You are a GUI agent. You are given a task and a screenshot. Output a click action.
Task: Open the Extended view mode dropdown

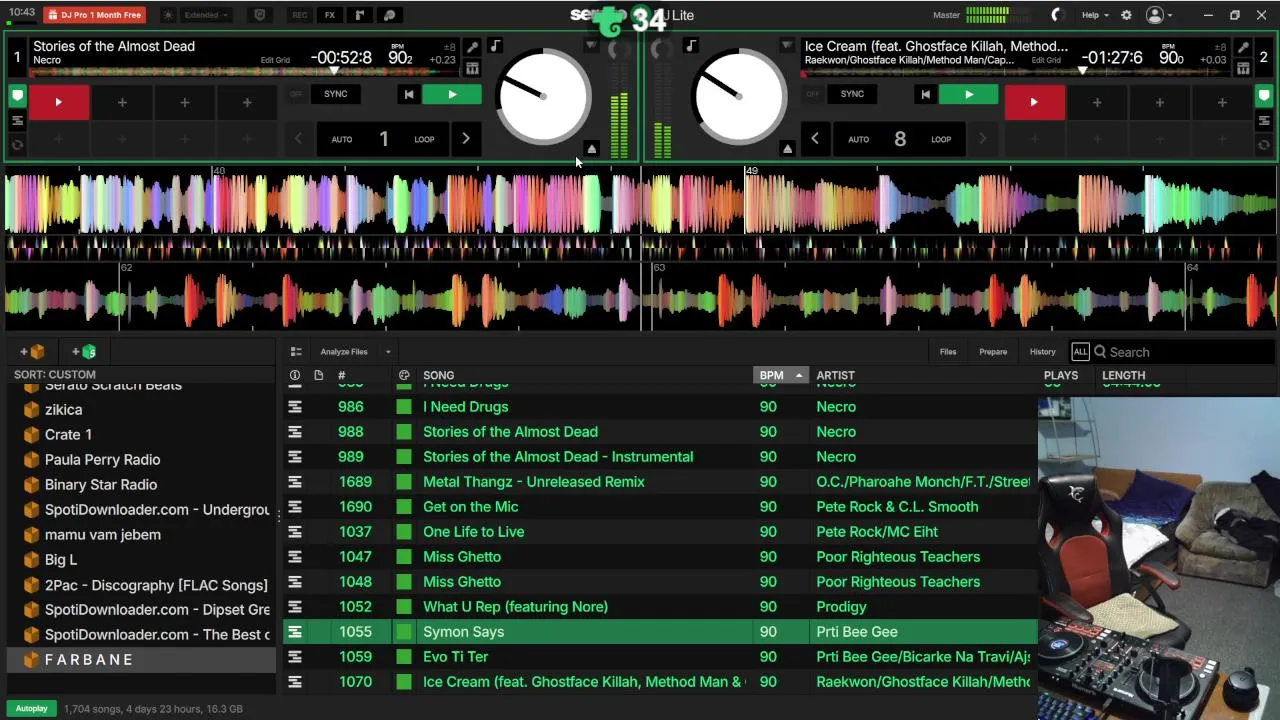pos(207,15)
